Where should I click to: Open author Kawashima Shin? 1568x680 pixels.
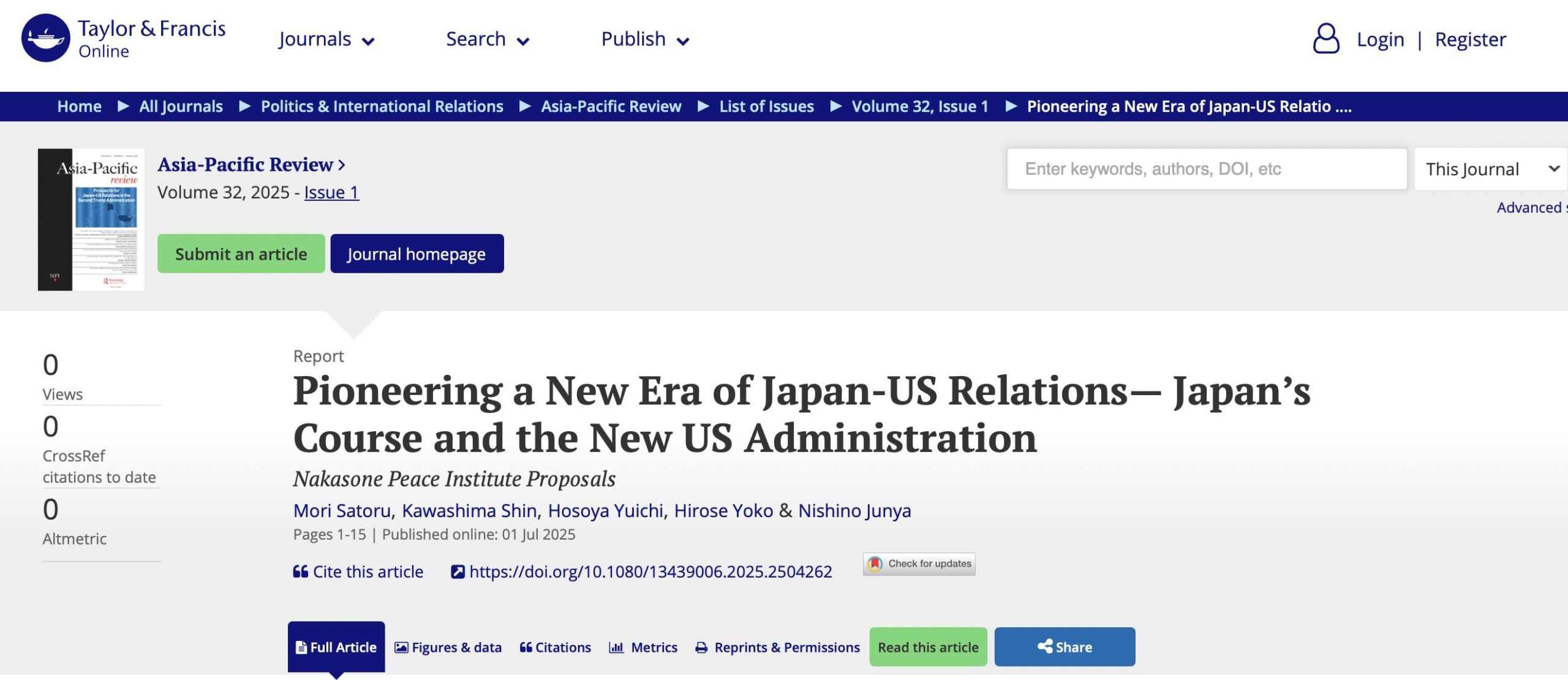469,511
